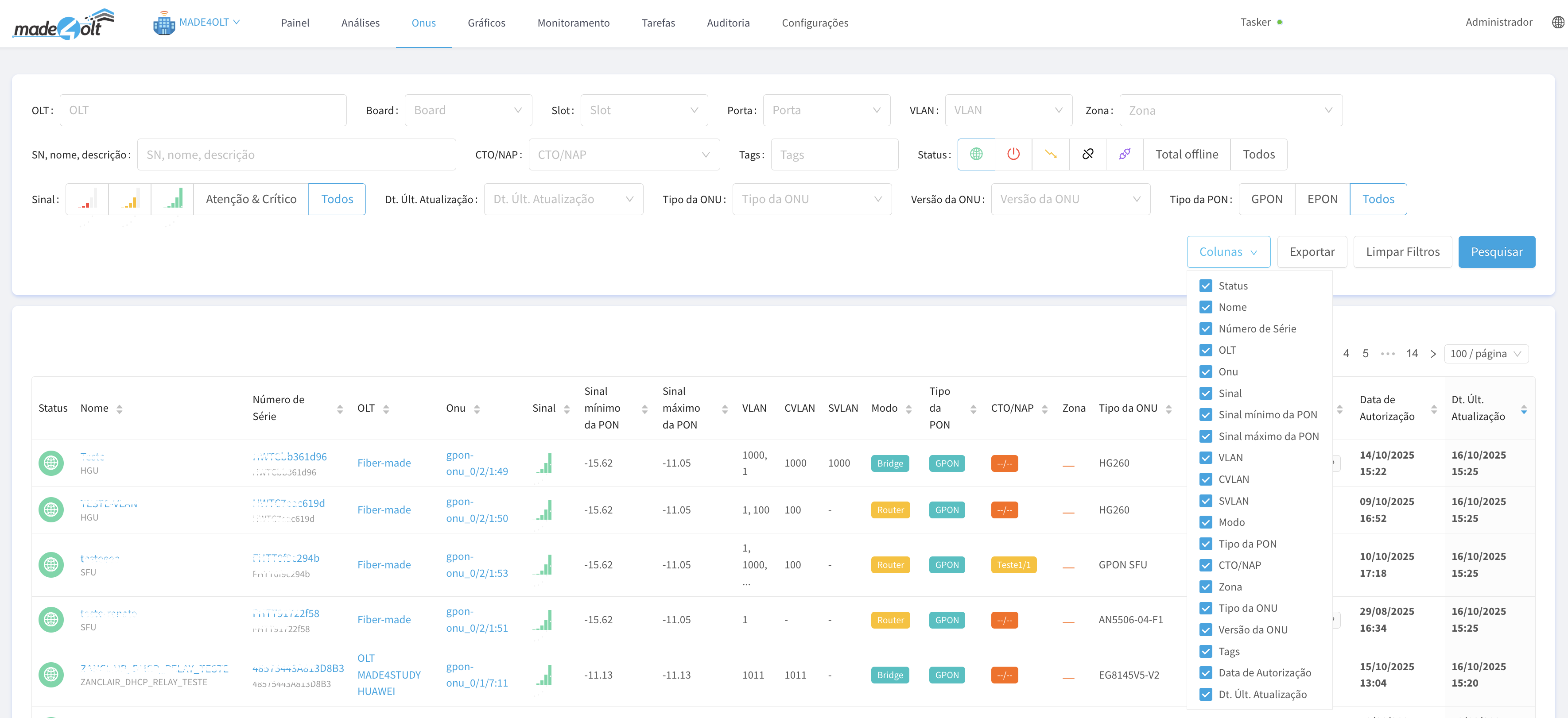Click the SN, nome, descrição search field
This screenshot has width=1568, height=718.
[x=296, y=155]
